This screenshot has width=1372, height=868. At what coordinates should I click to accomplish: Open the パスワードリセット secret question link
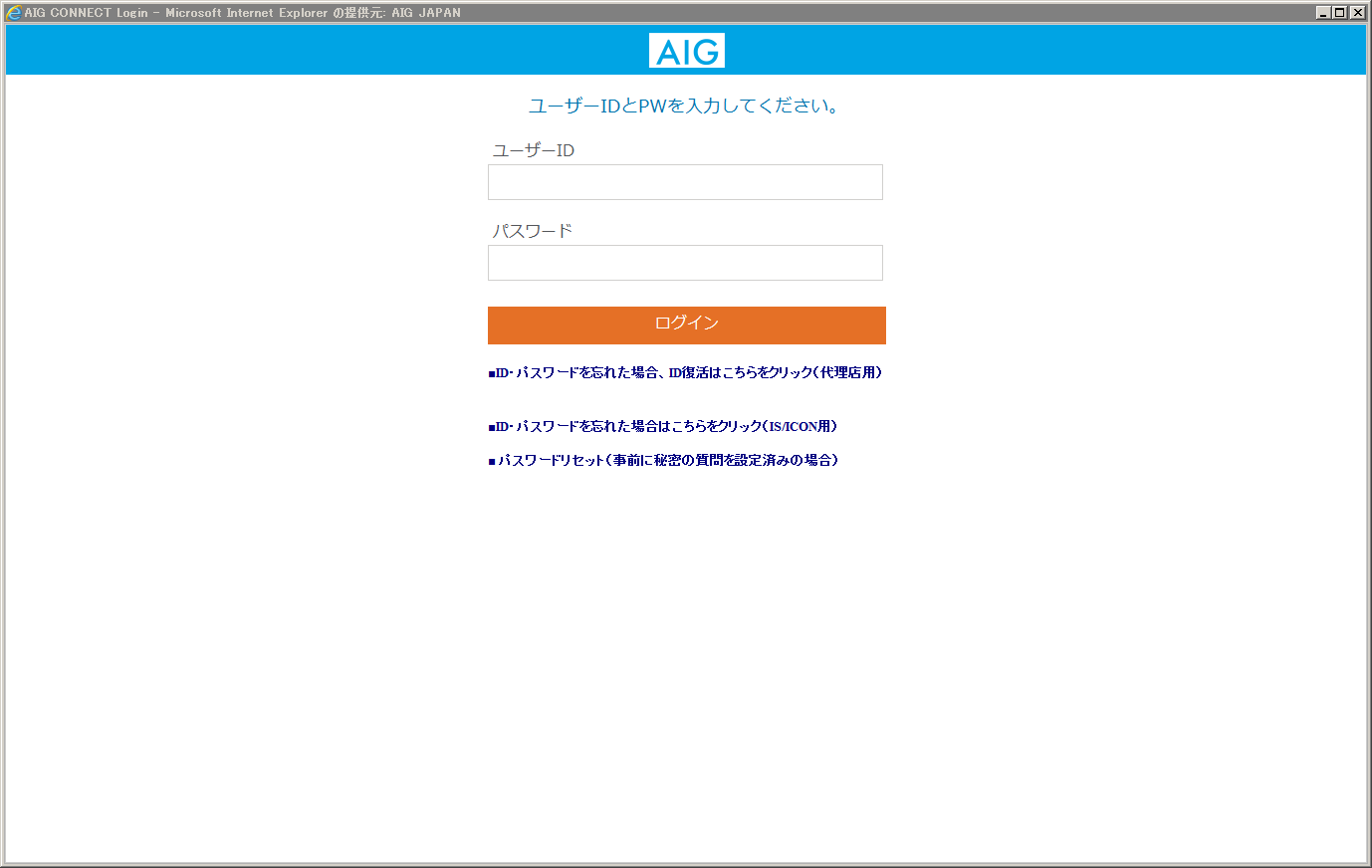pos(667,461)
